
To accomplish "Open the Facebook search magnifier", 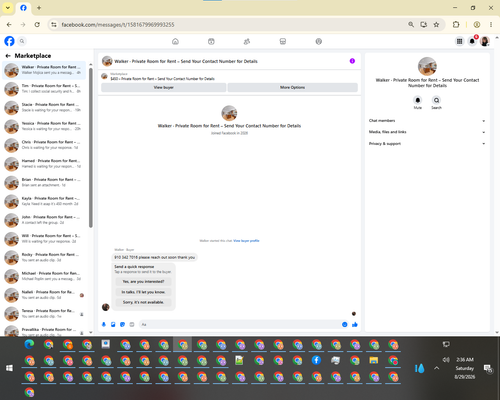I will [x=22, y=41].
